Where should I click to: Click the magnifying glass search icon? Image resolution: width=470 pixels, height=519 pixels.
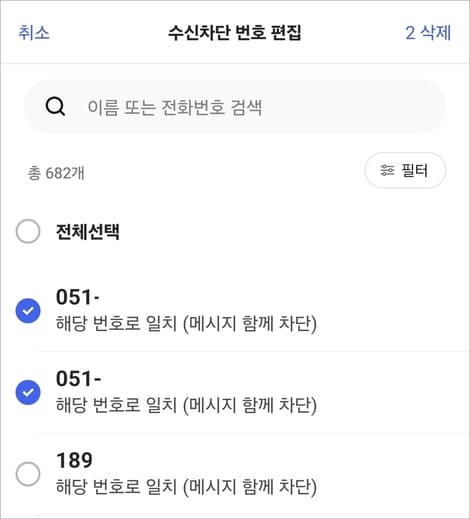pyautogui.click(x=55, y=107)
